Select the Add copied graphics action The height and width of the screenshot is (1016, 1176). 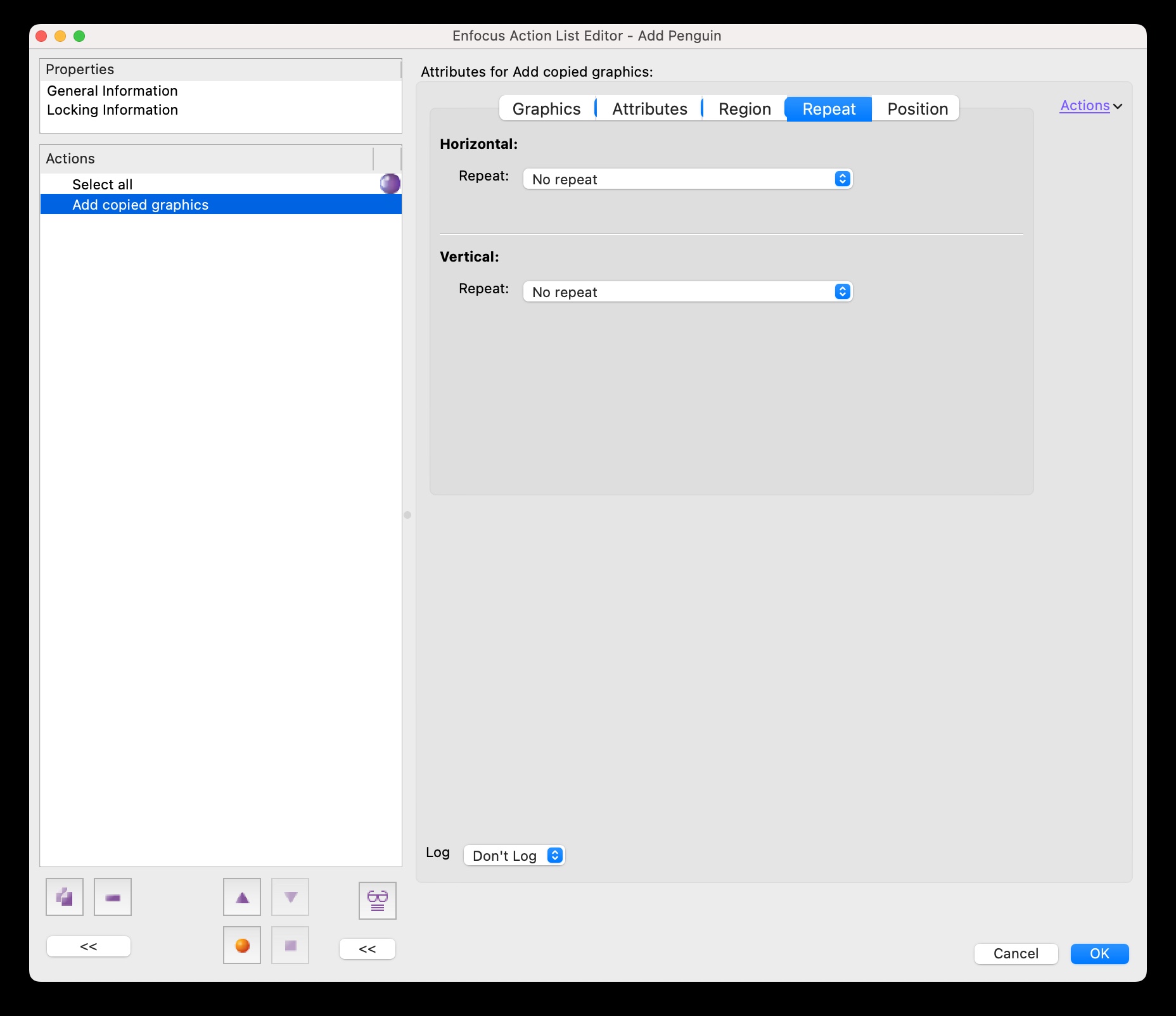pos(220,205)
